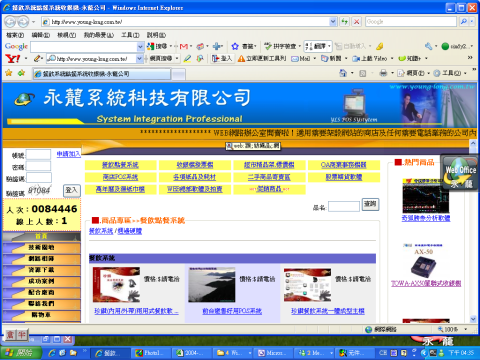Screen dimensions: 480x360
Task: Open the Help menu (說明)
Action: (156, 35)
